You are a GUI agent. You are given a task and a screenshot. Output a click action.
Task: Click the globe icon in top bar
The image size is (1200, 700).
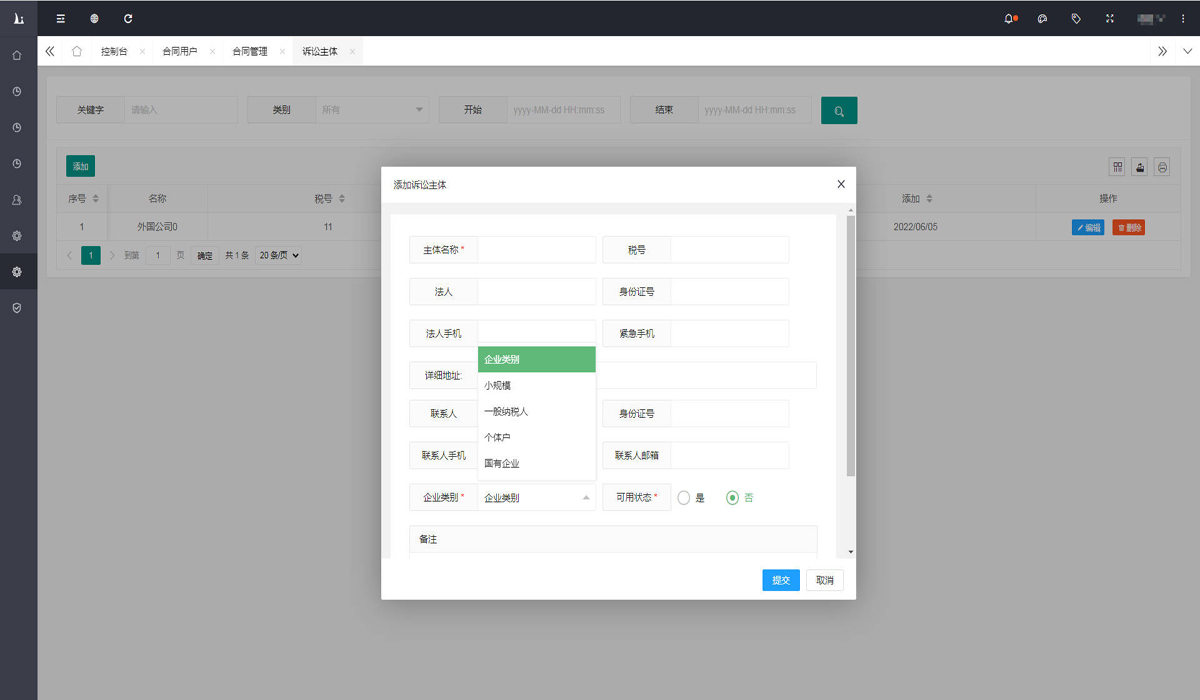point(94,18)
